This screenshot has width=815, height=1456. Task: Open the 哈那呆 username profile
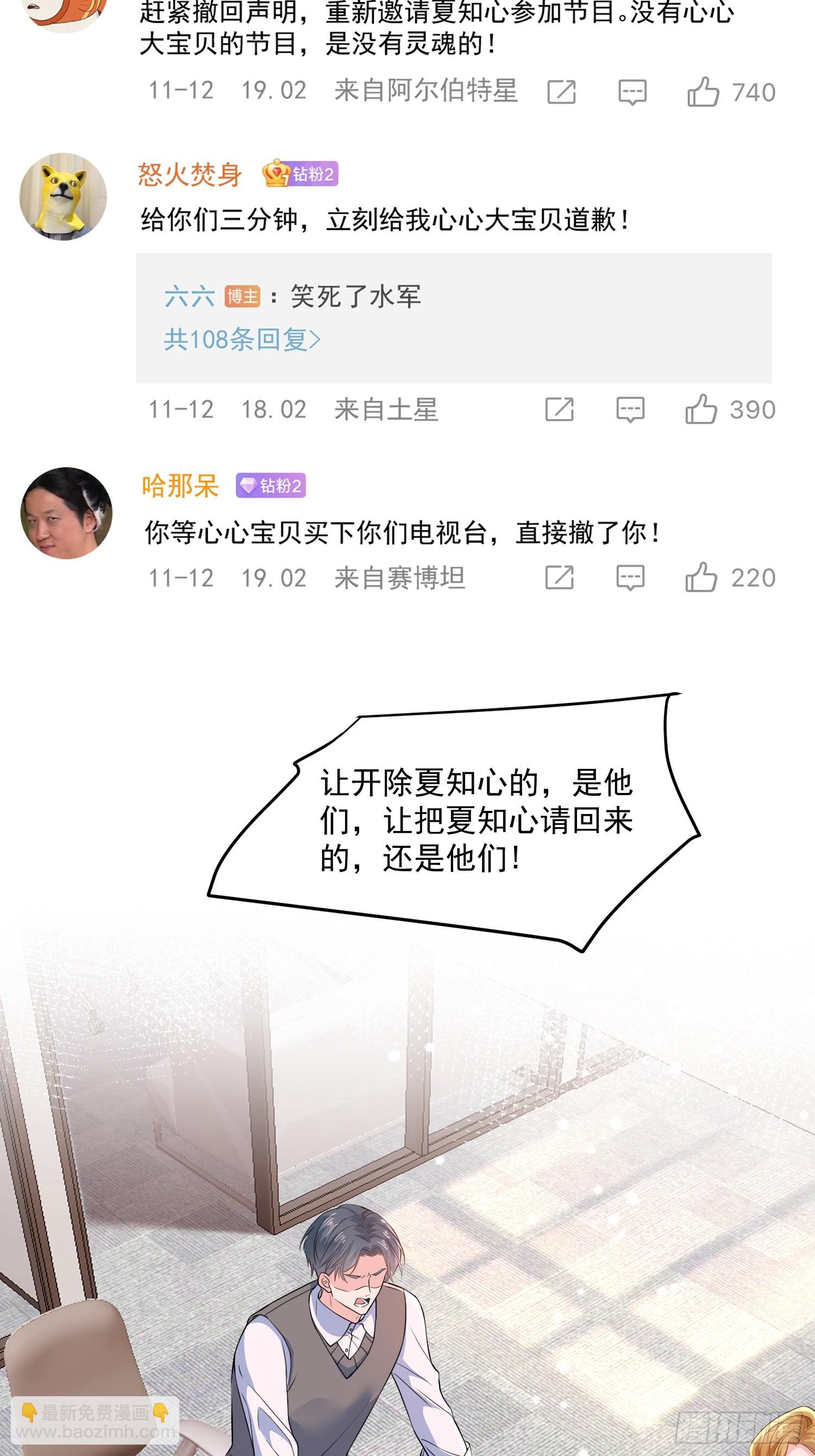(180, 485)
